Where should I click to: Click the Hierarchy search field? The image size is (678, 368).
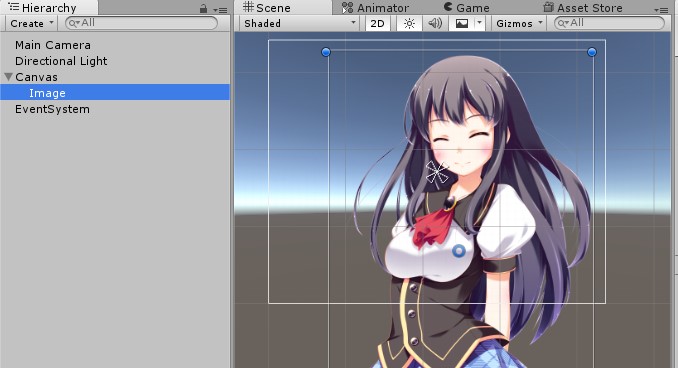[141, 23]
